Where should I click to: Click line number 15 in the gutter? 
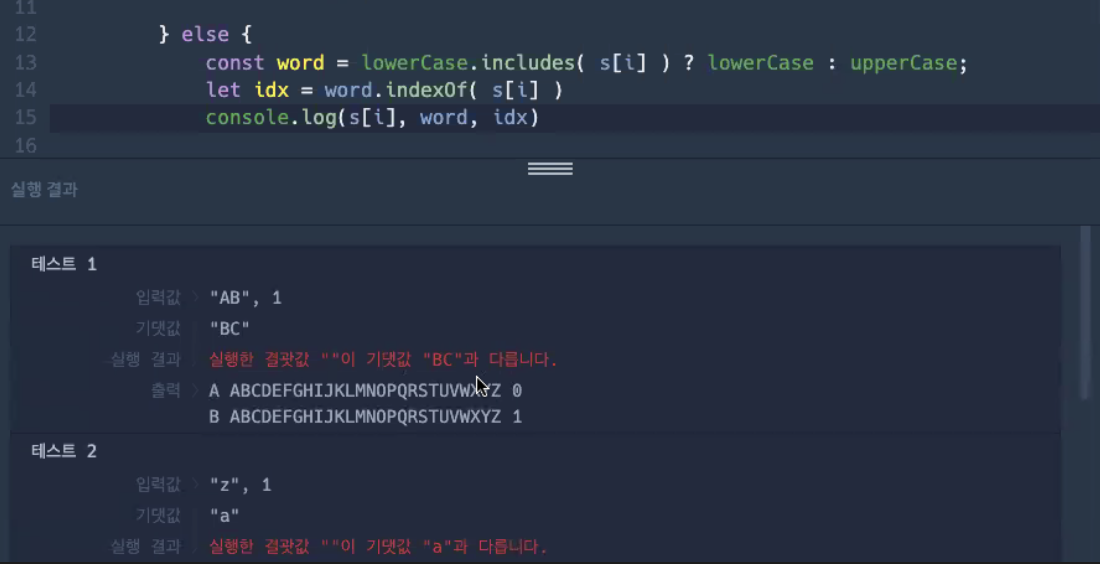(25, 117)
